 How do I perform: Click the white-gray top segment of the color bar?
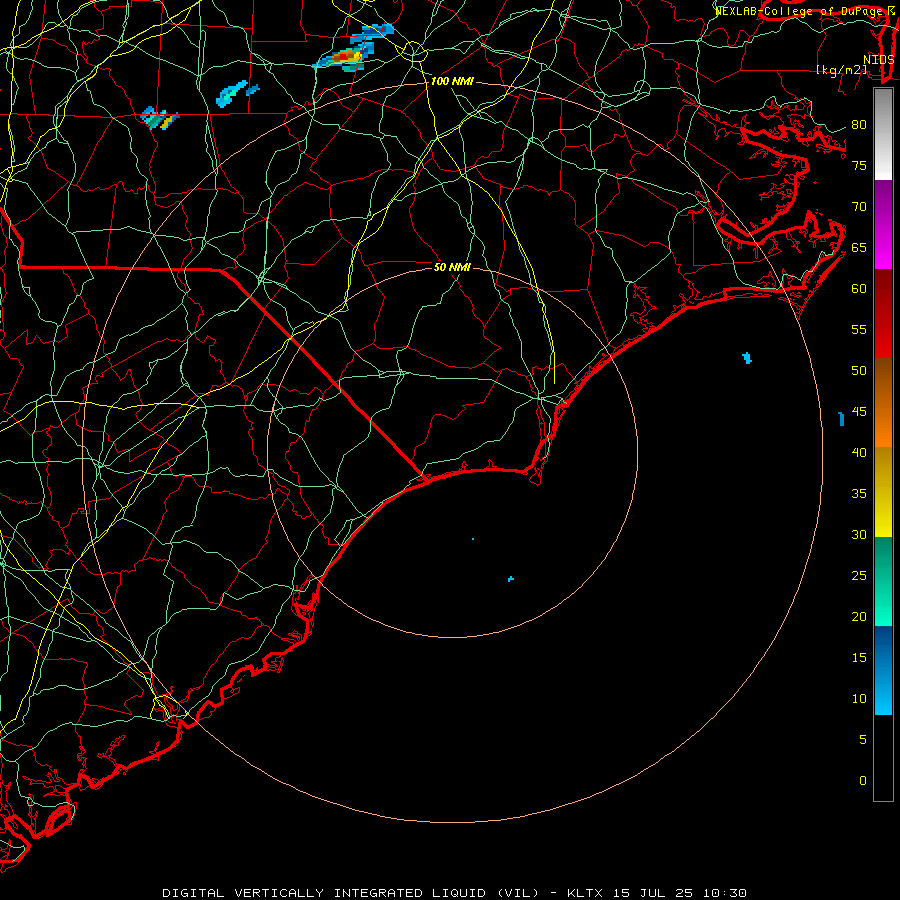coord(883,134)
